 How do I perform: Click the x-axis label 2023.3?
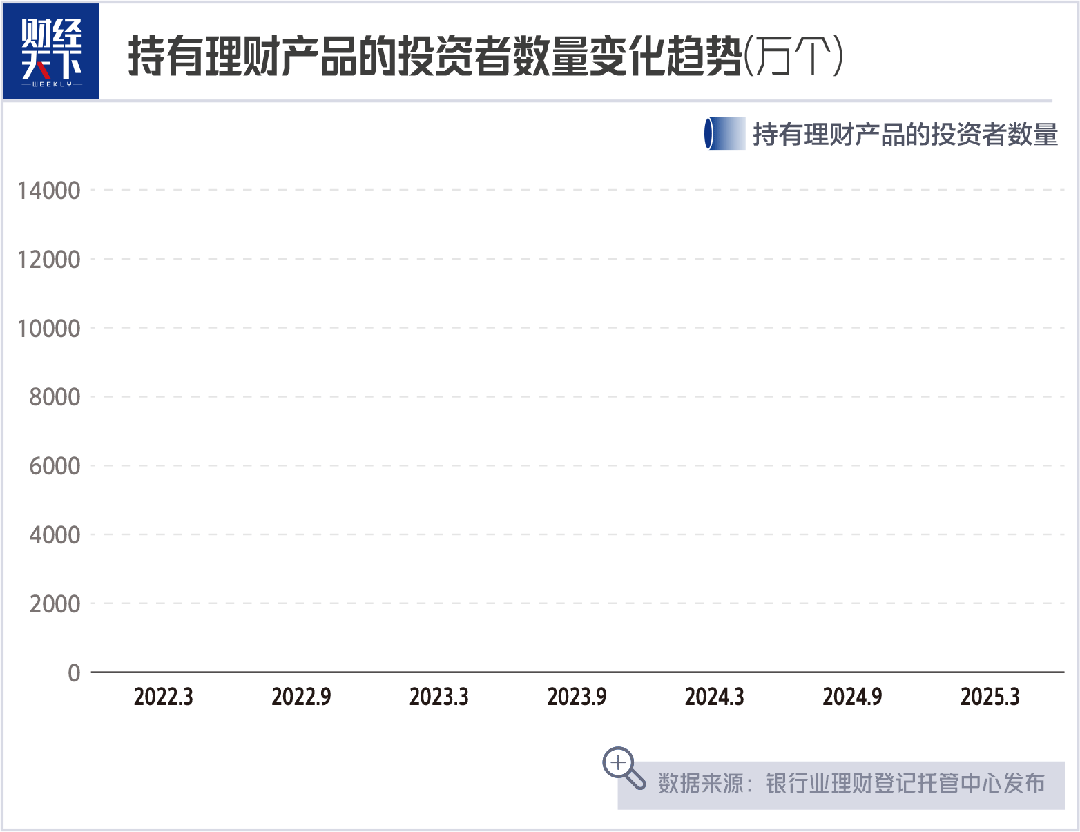[x=439, y=697]
